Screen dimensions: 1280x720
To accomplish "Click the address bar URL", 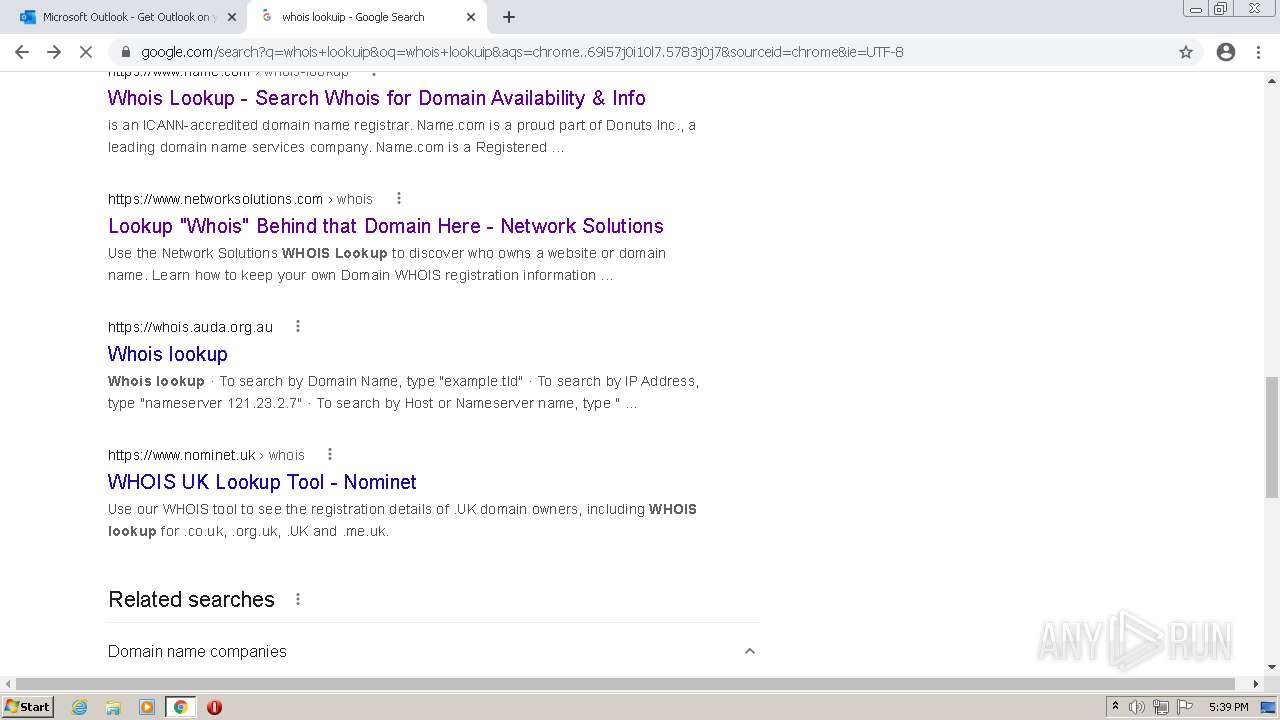I will [522, 52].
